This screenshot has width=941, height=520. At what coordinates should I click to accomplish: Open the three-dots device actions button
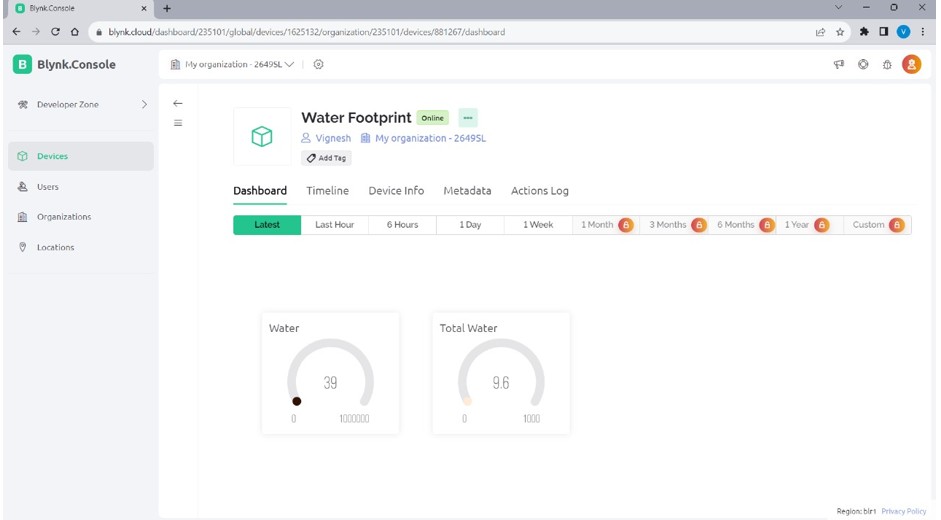[x=467, y=118]
